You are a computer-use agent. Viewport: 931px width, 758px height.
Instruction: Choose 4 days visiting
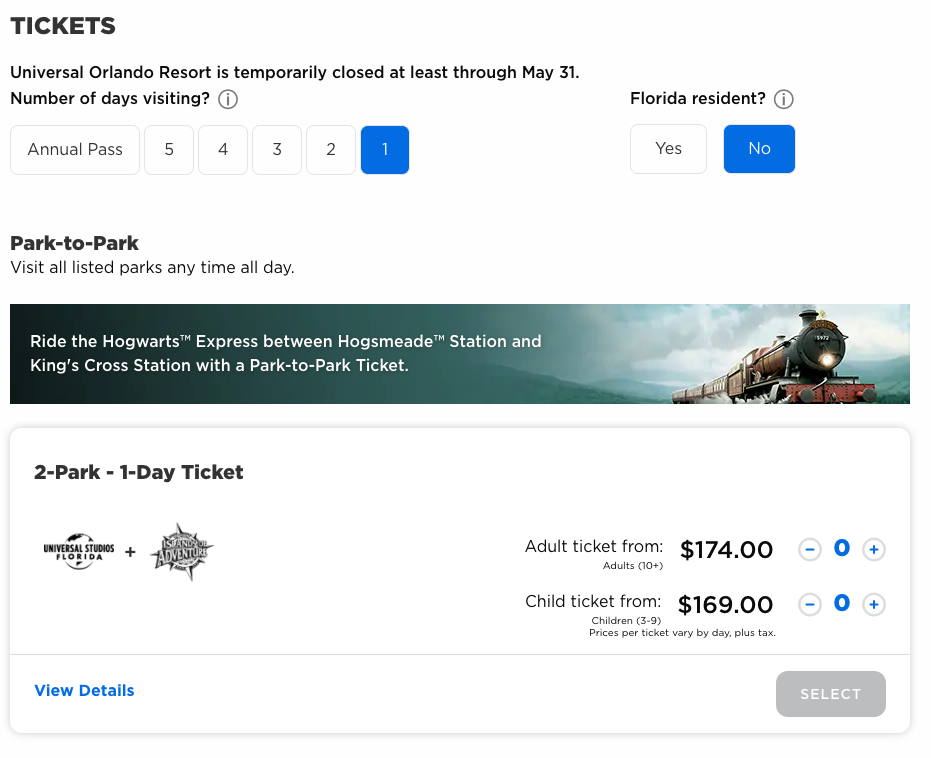pos(223,150)
